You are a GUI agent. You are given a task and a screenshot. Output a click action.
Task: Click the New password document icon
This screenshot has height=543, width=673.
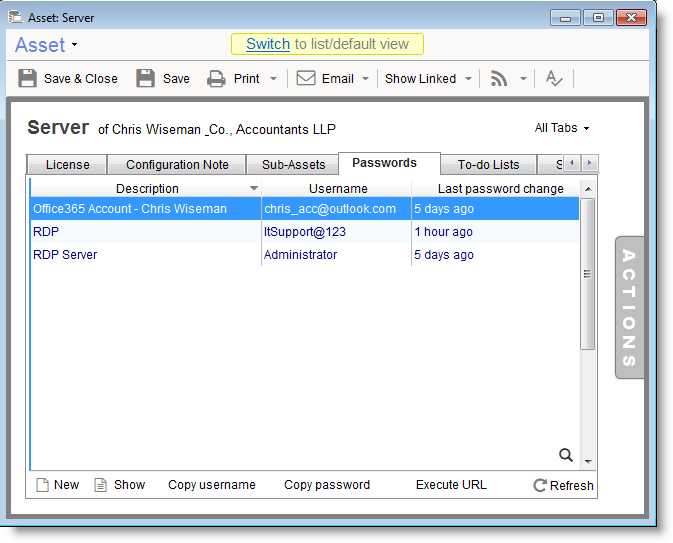[x=42, y=485]
